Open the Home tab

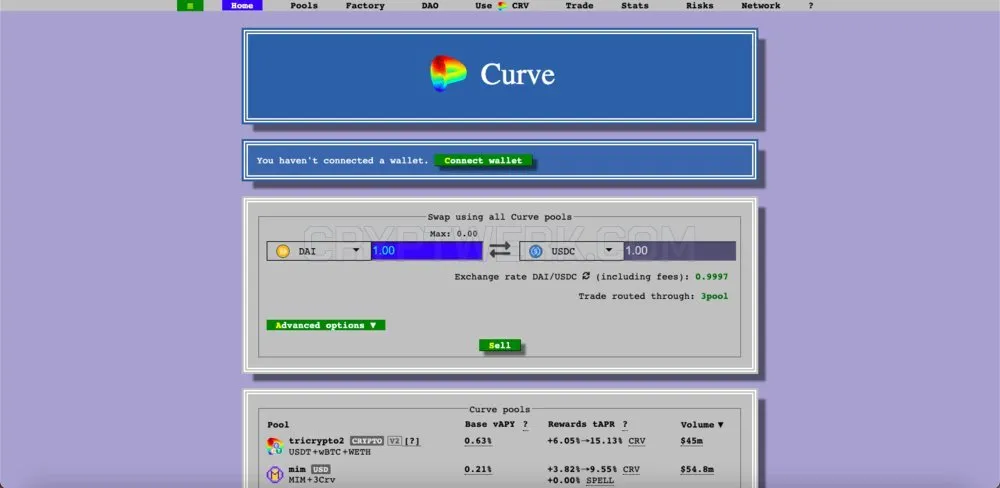242,6
